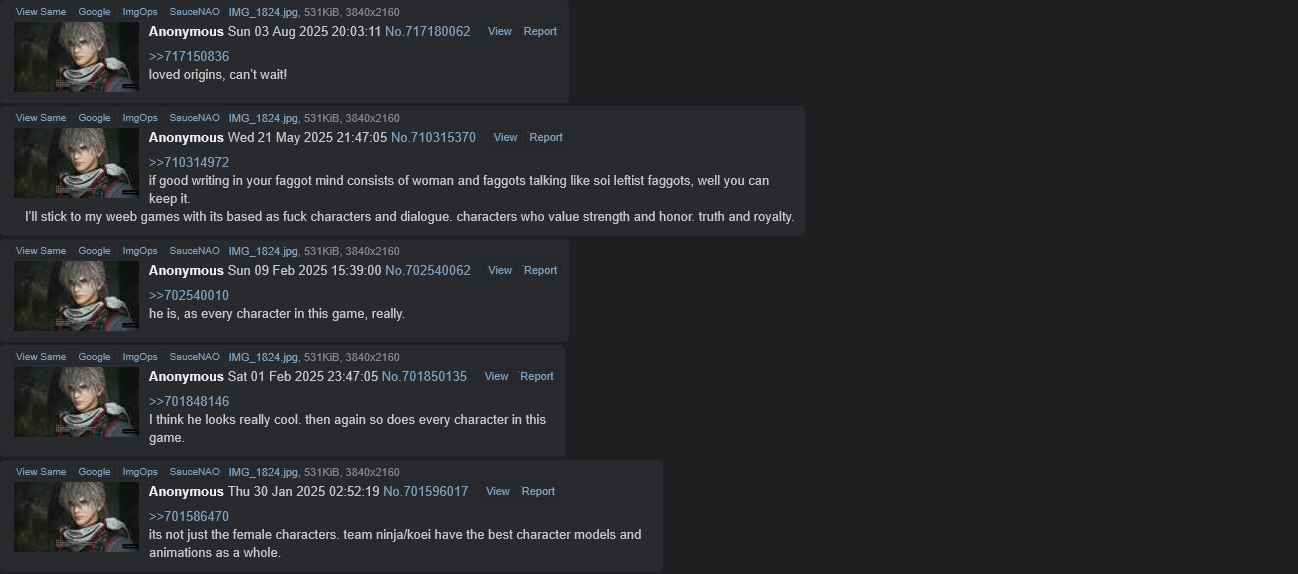Click Google image search on third post

tap(94, 251)
